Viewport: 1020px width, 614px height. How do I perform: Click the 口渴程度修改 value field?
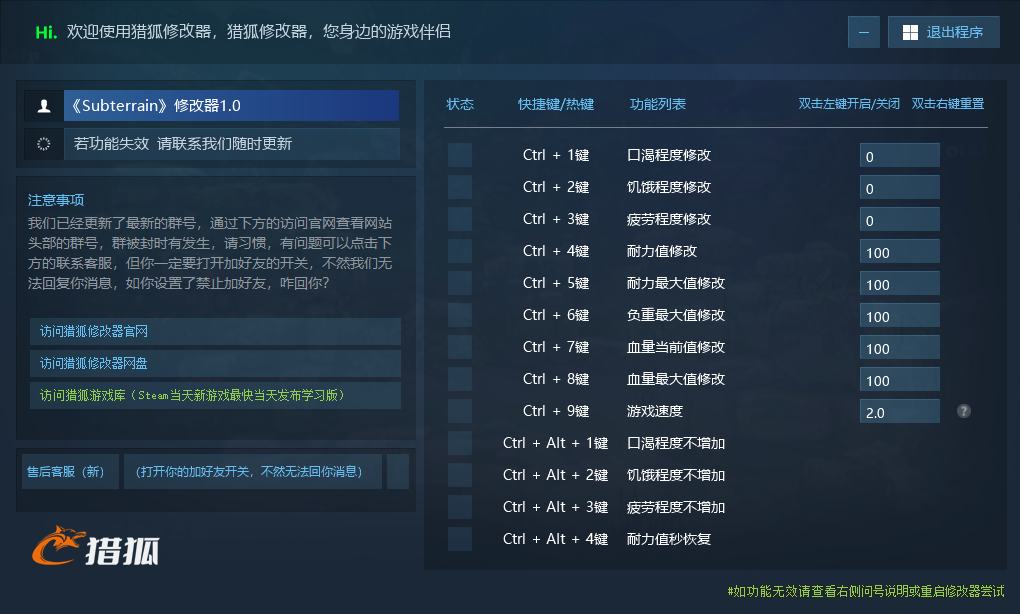pos(900,155)
